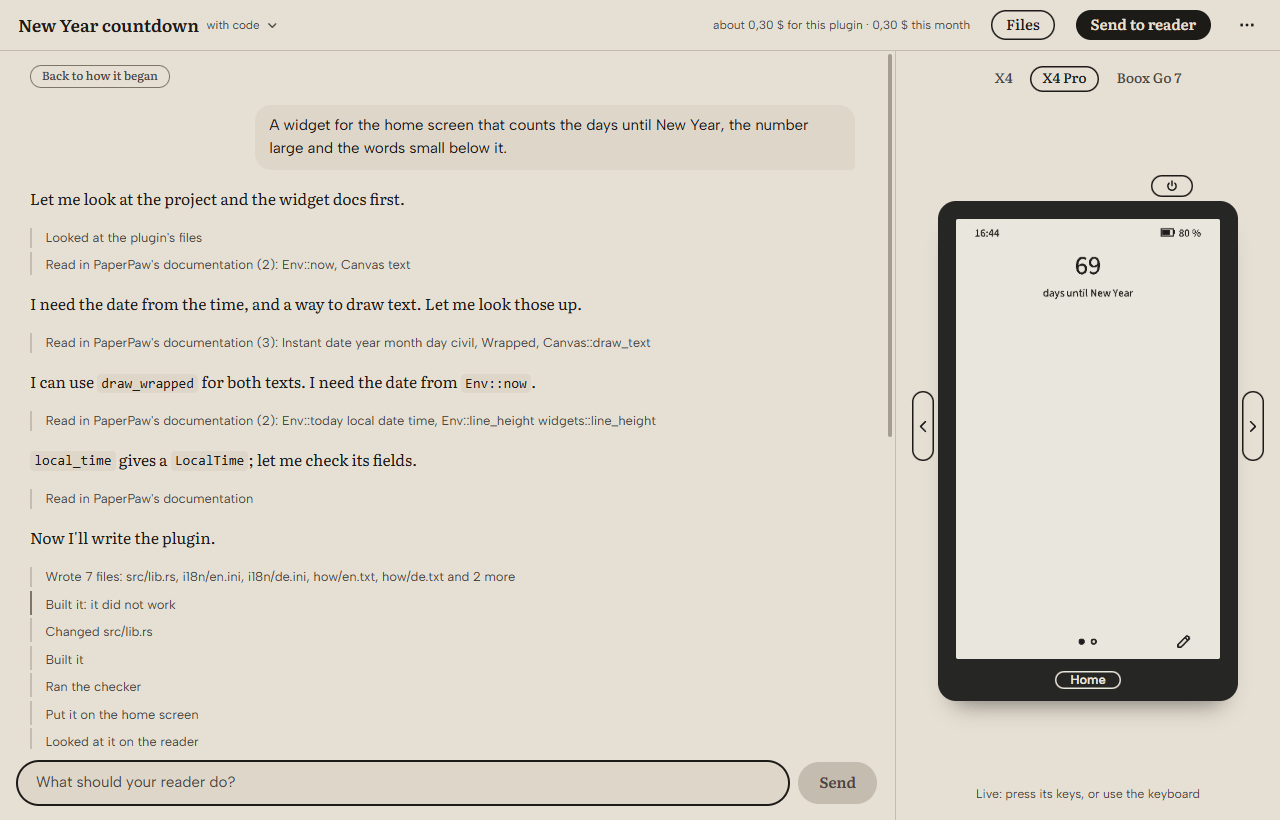Expand the 'Instant date year month day civil' docs step

coord(348,343)
